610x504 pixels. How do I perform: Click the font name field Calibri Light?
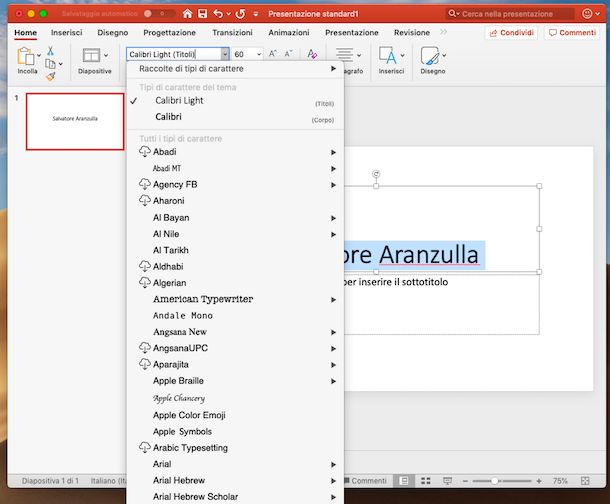(174, 54)
